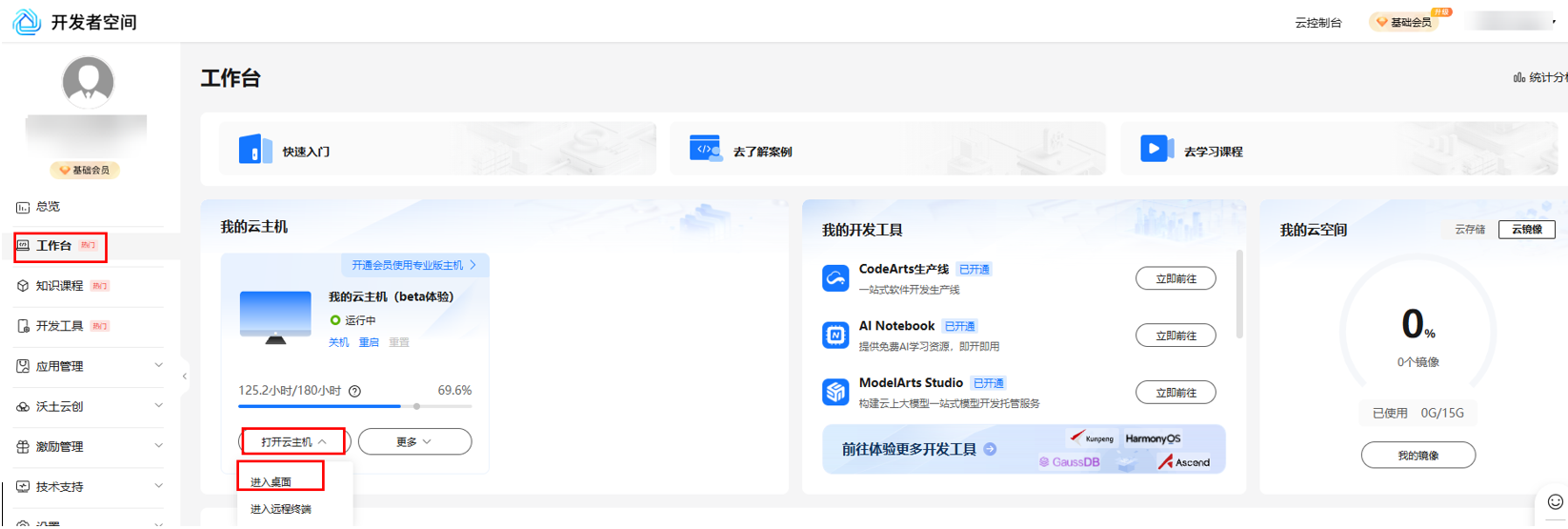
Task: Open the 更多 dropdown button
Action: pyautogui.click(x=414, y=441)
